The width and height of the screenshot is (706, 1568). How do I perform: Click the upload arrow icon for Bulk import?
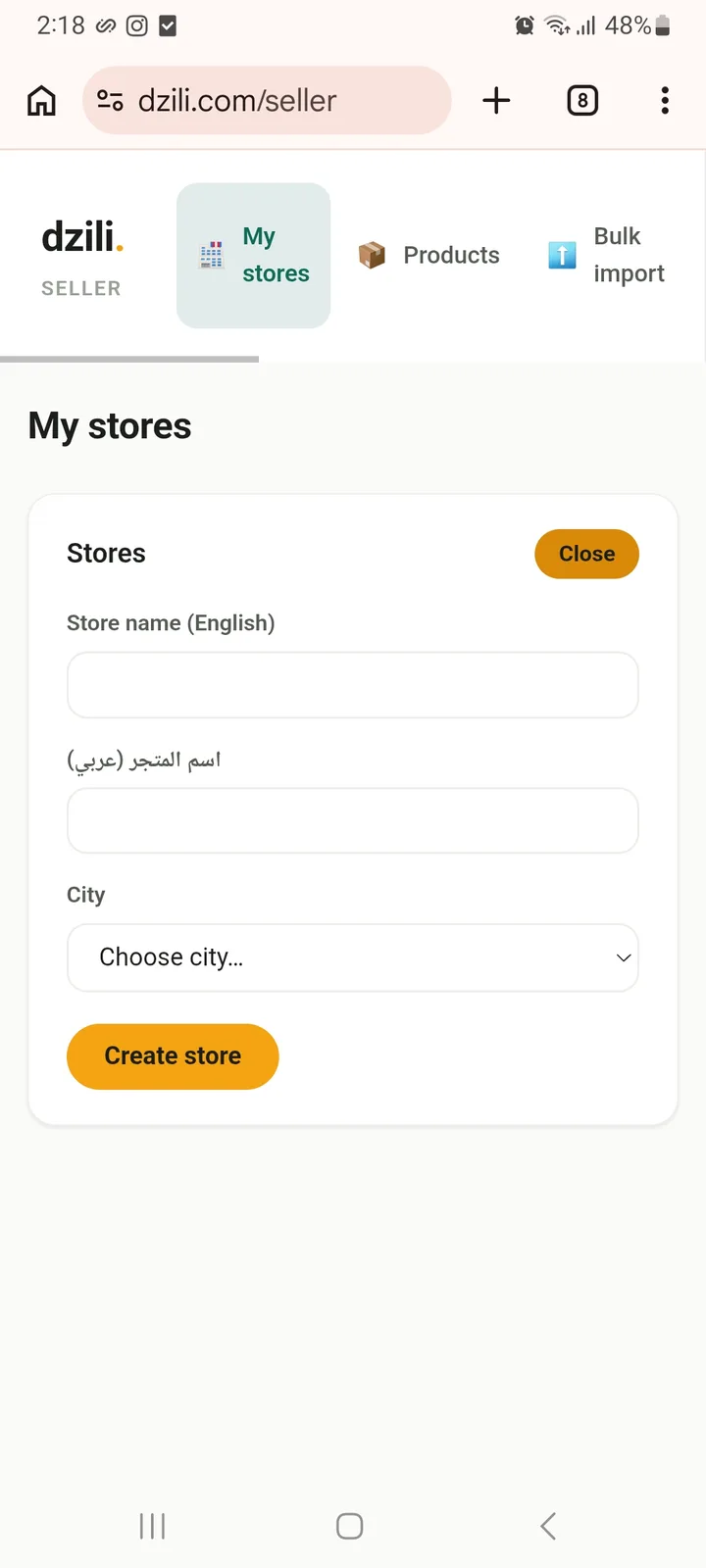point(562,255)
